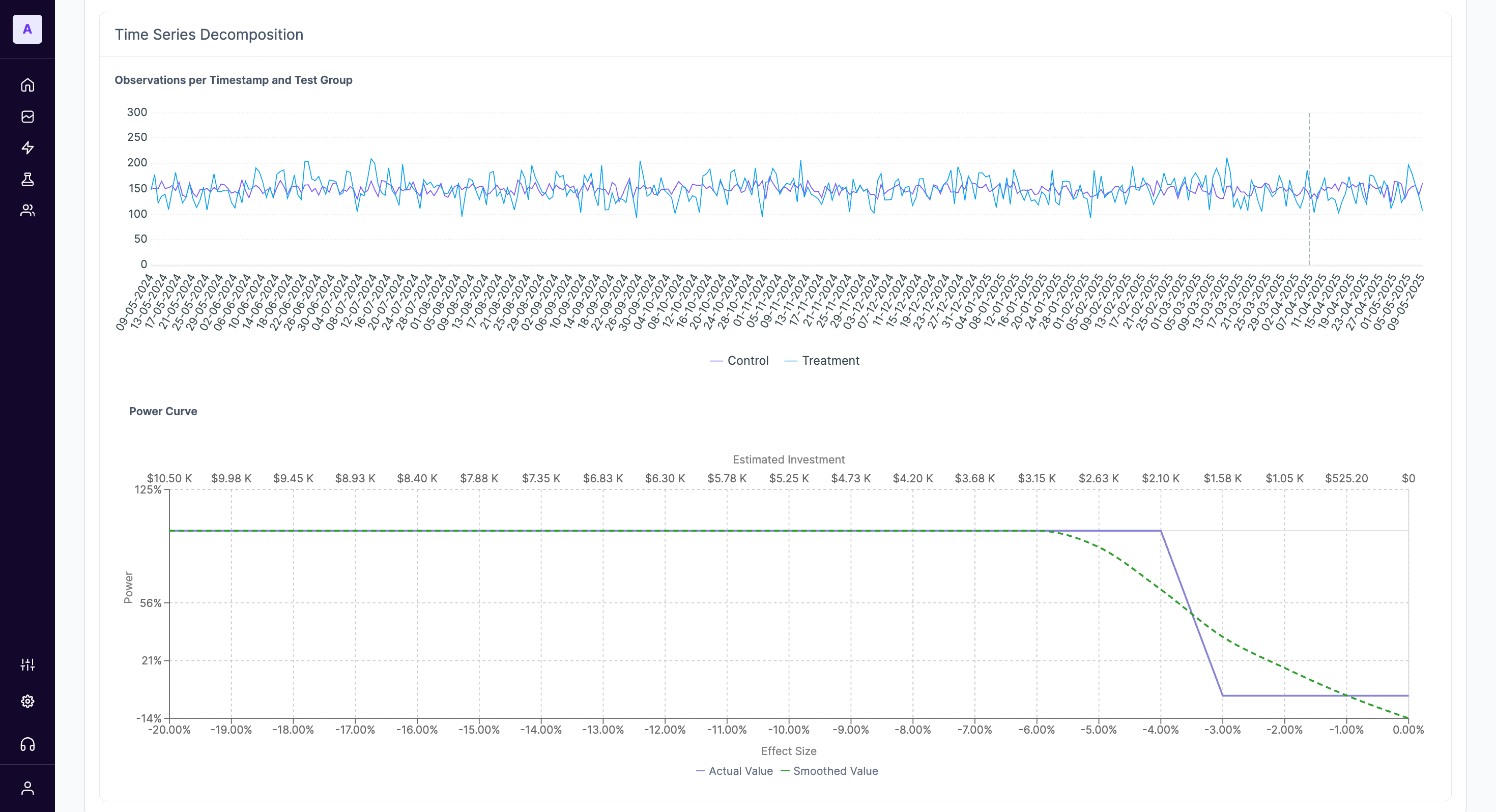
Task: Open the Teams members section
Action: point(27,211)
